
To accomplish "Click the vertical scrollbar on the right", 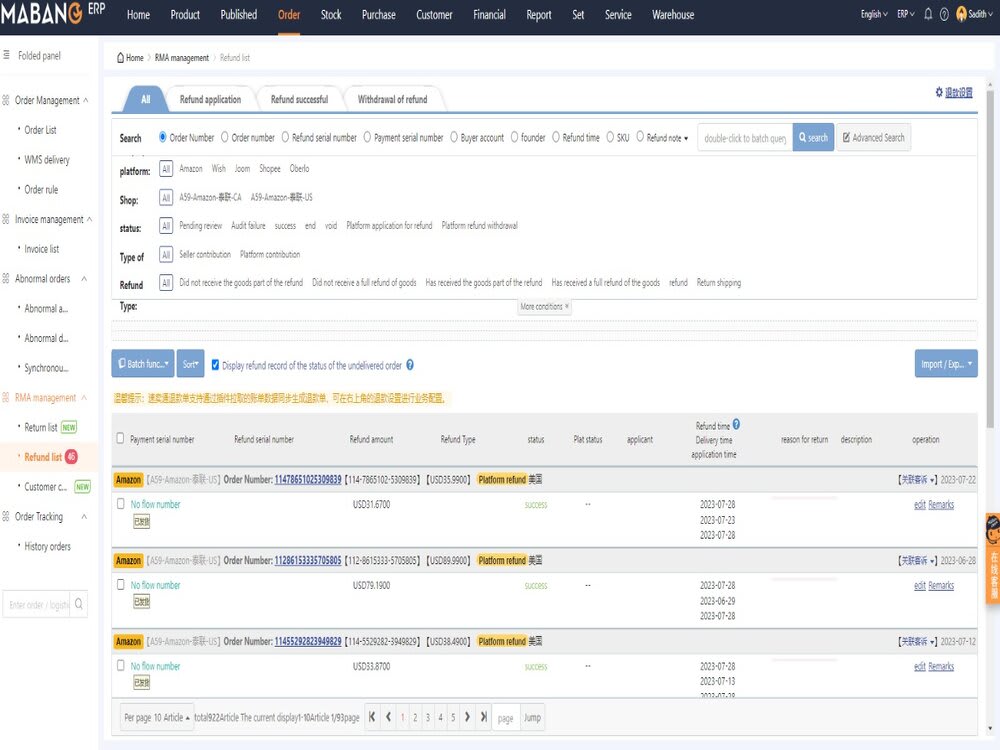I will [x=989, y=258].
